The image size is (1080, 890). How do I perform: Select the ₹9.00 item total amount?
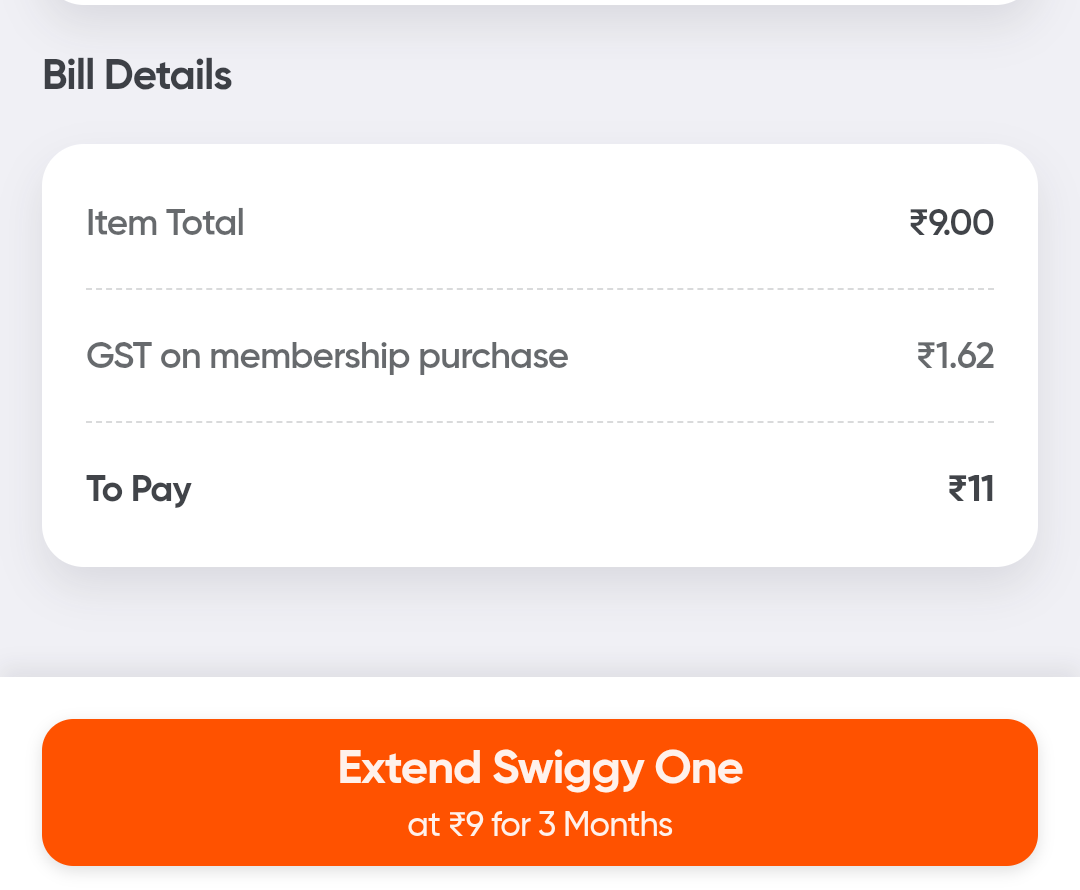click(951, 222)
